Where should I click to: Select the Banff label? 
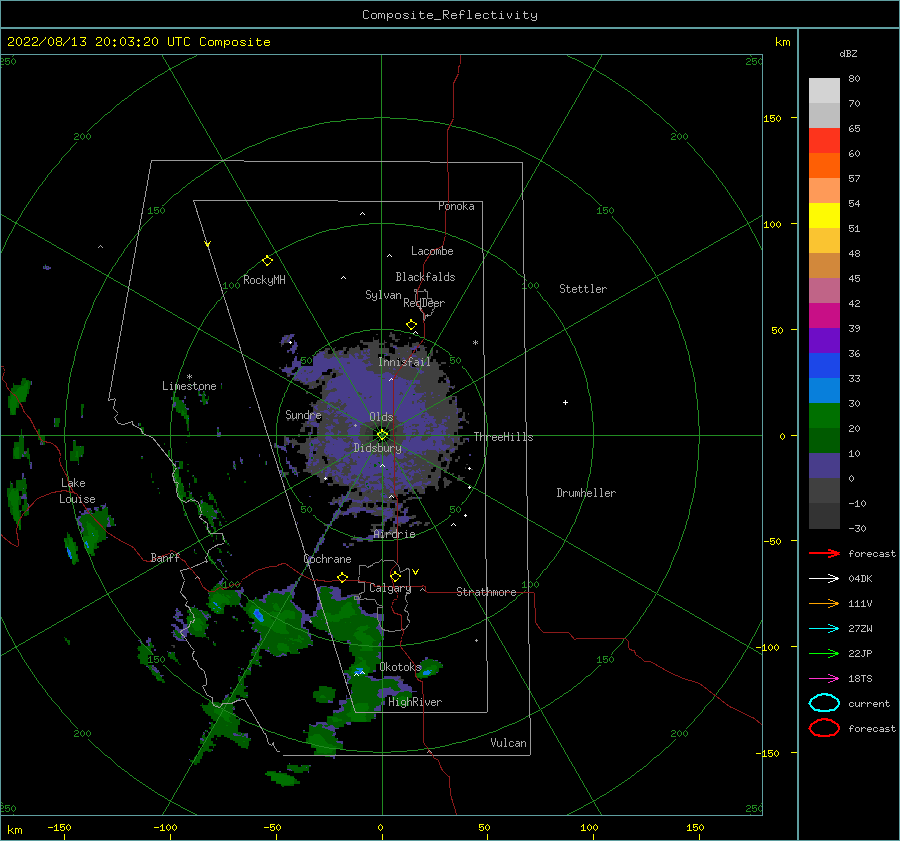point(165,558)
